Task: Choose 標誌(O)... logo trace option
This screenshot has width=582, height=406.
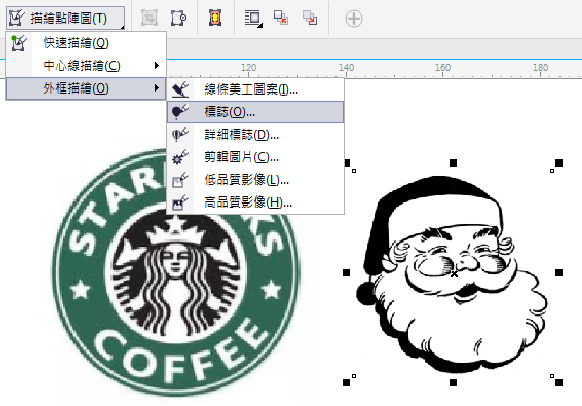Action: pos(255,112)
